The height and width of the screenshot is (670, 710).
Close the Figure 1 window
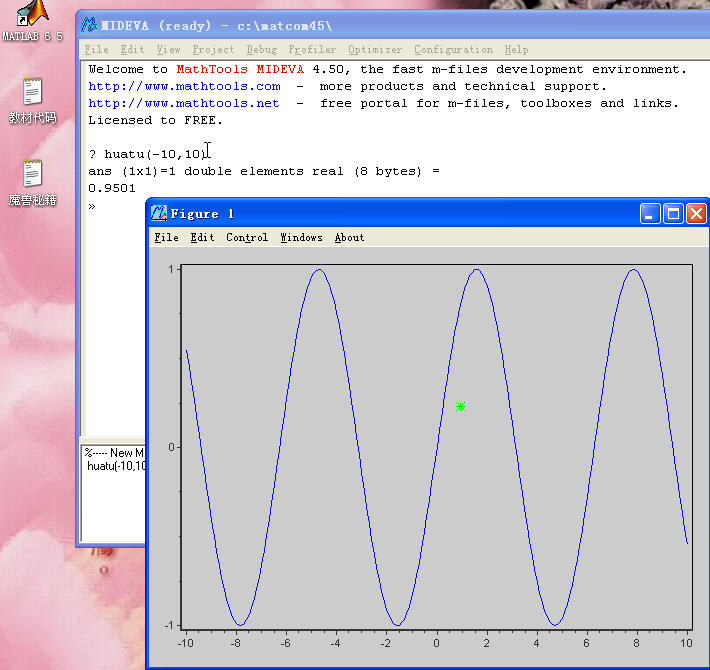[696, 214]
